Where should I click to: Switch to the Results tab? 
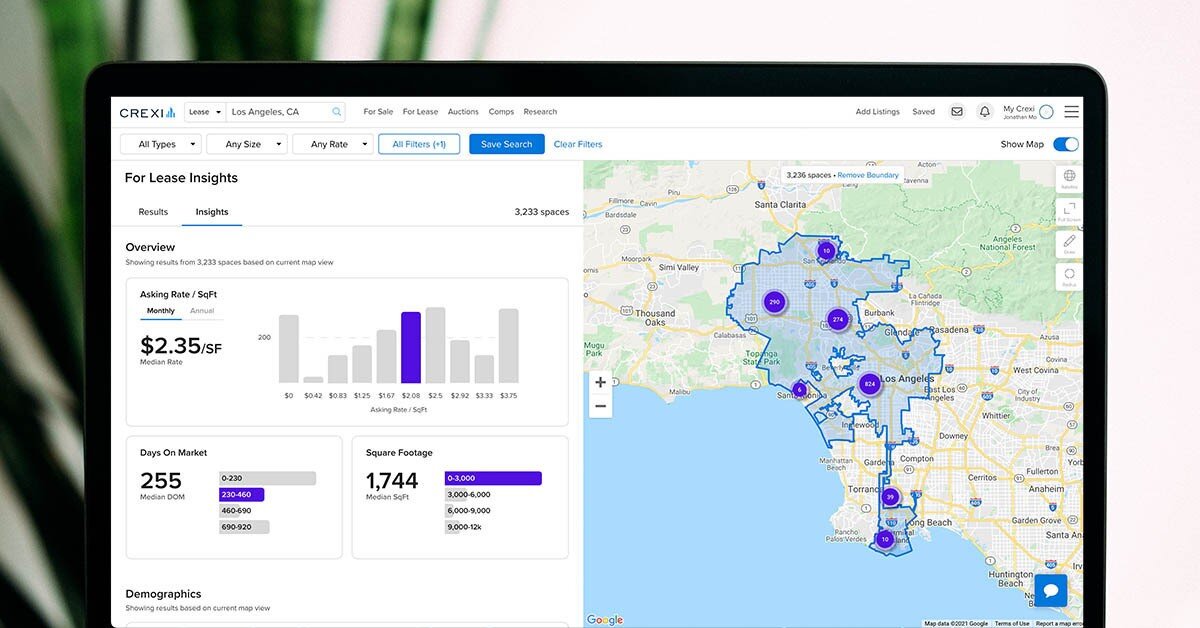(153, 212)
